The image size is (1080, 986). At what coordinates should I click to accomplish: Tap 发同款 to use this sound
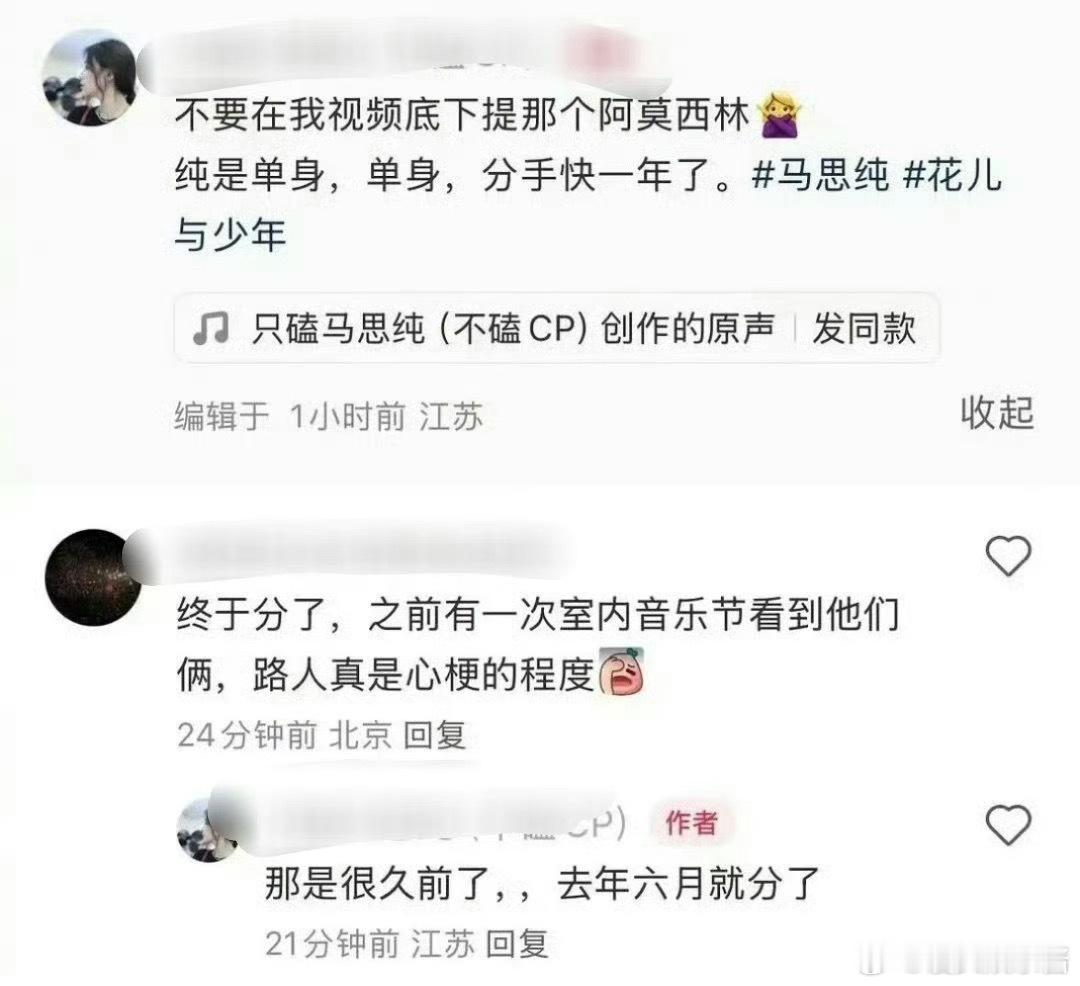pyautogui.click(x=864, y=328)
